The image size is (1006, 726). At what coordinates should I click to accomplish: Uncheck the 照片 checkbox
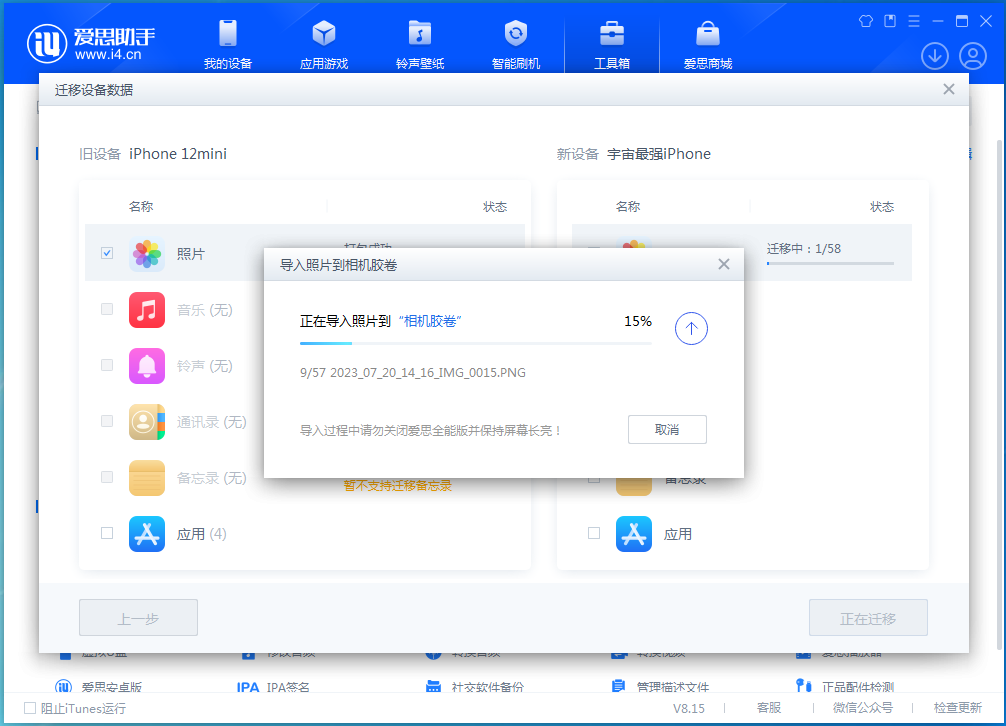107,253
